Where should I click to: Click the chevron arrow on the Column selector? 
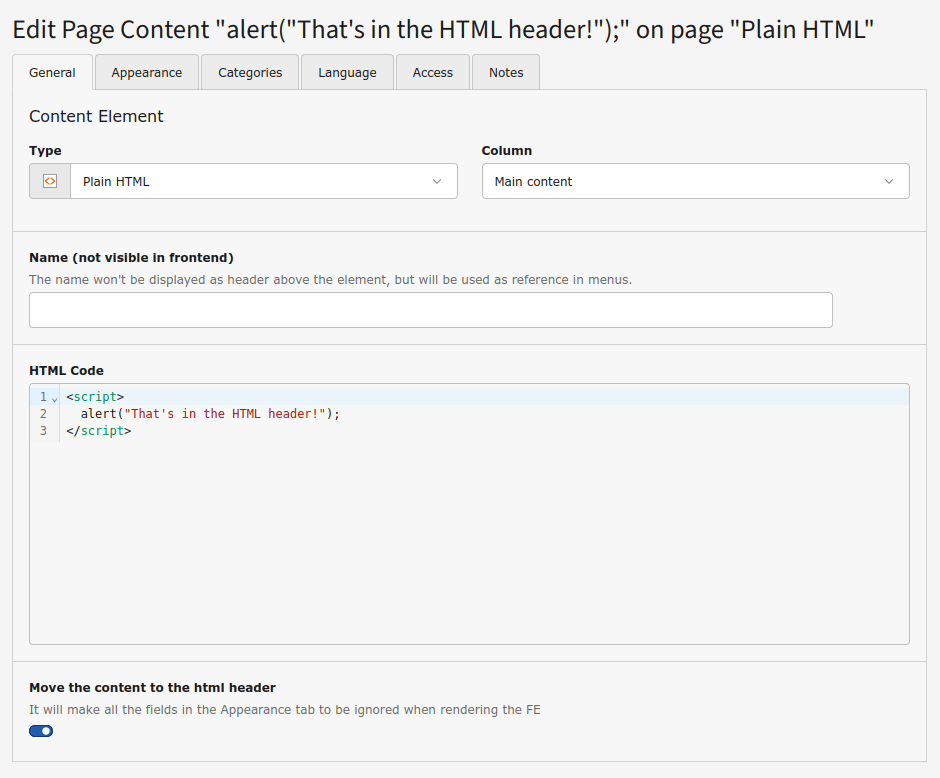coord(888,181)
